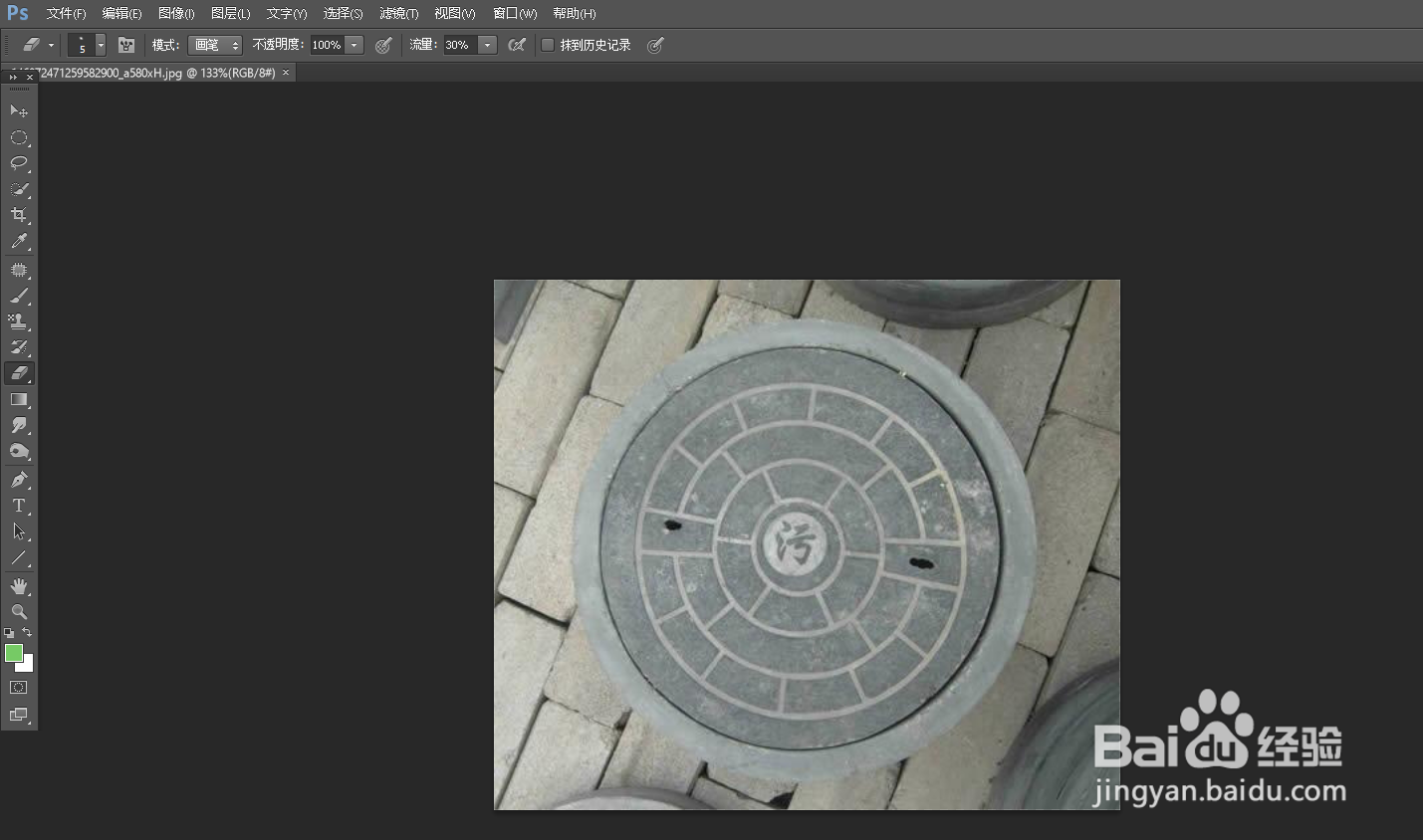
Task: Click the Opacity 100% value field
Action: 327,45
